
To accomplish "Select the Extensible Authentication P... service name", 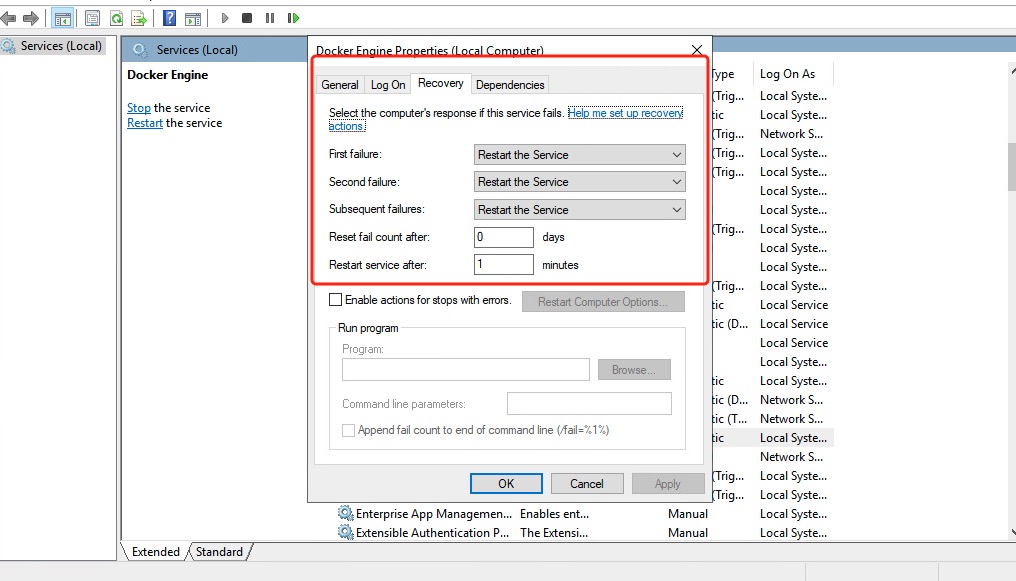I will pos(432,532).
